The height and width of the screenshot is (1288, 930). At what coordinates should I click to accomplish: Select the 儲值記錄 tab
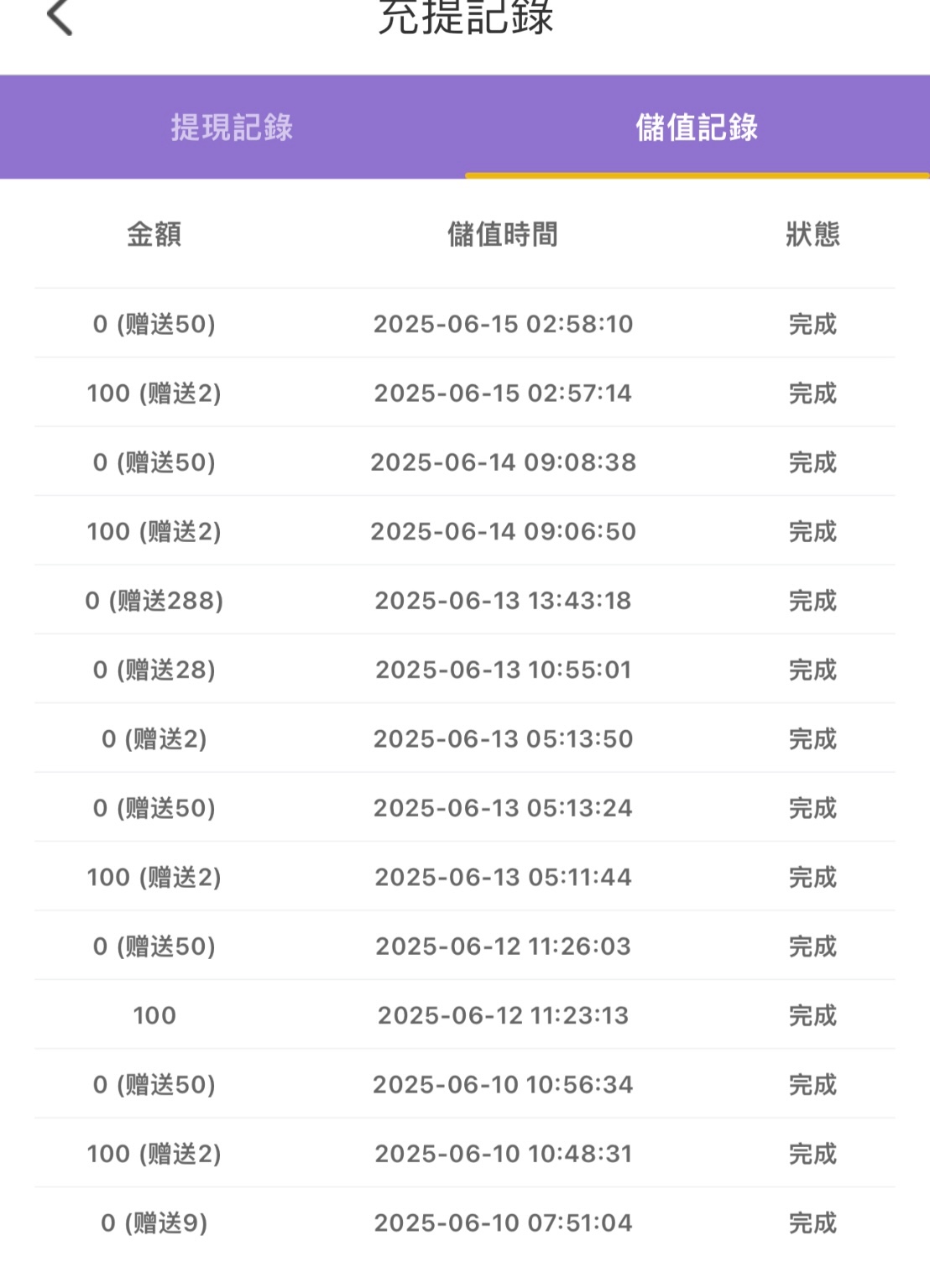coord(697,128)
